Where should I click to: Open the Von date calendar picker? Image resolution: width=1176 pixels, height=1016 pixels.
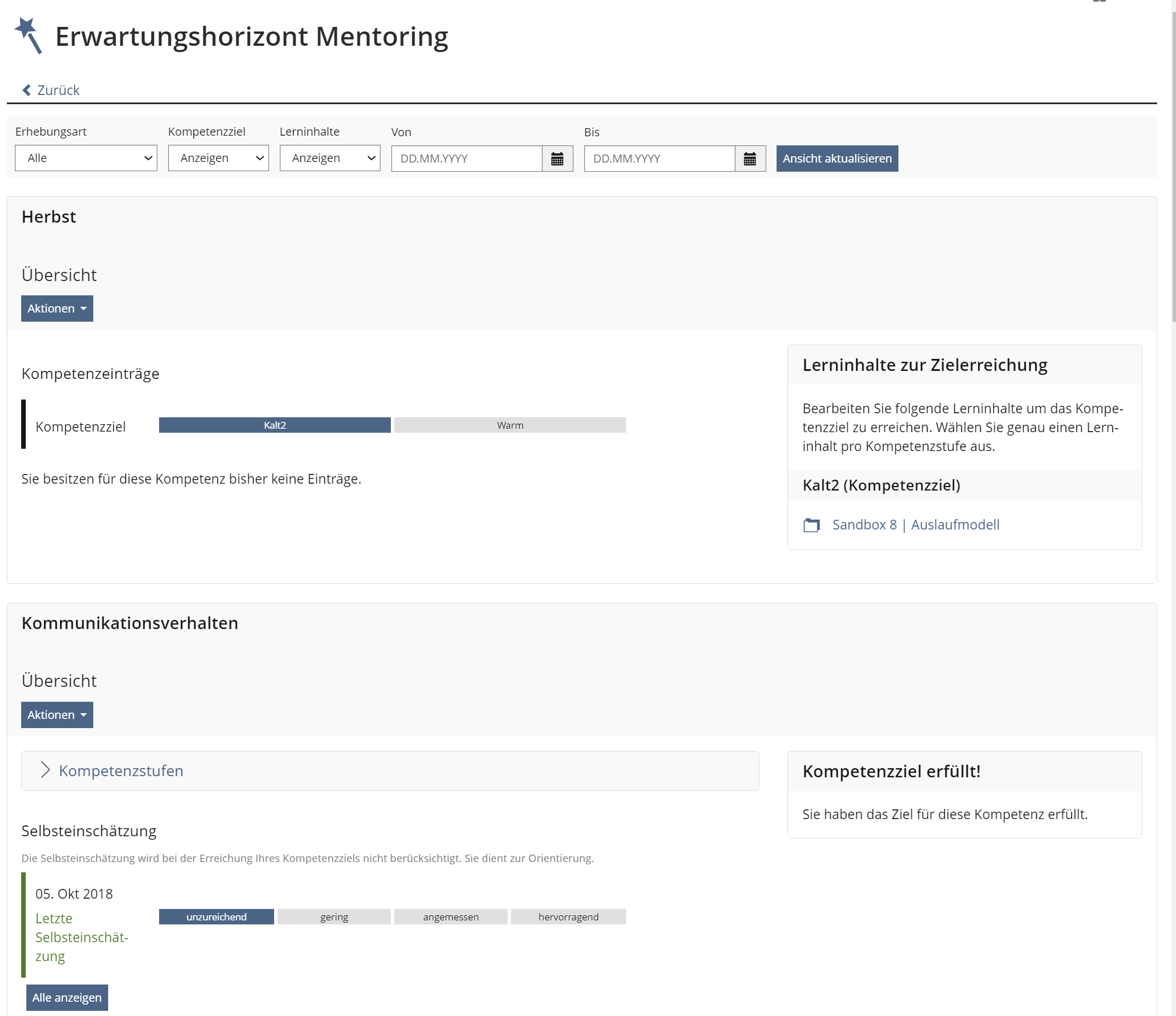(x=557, y=159)
